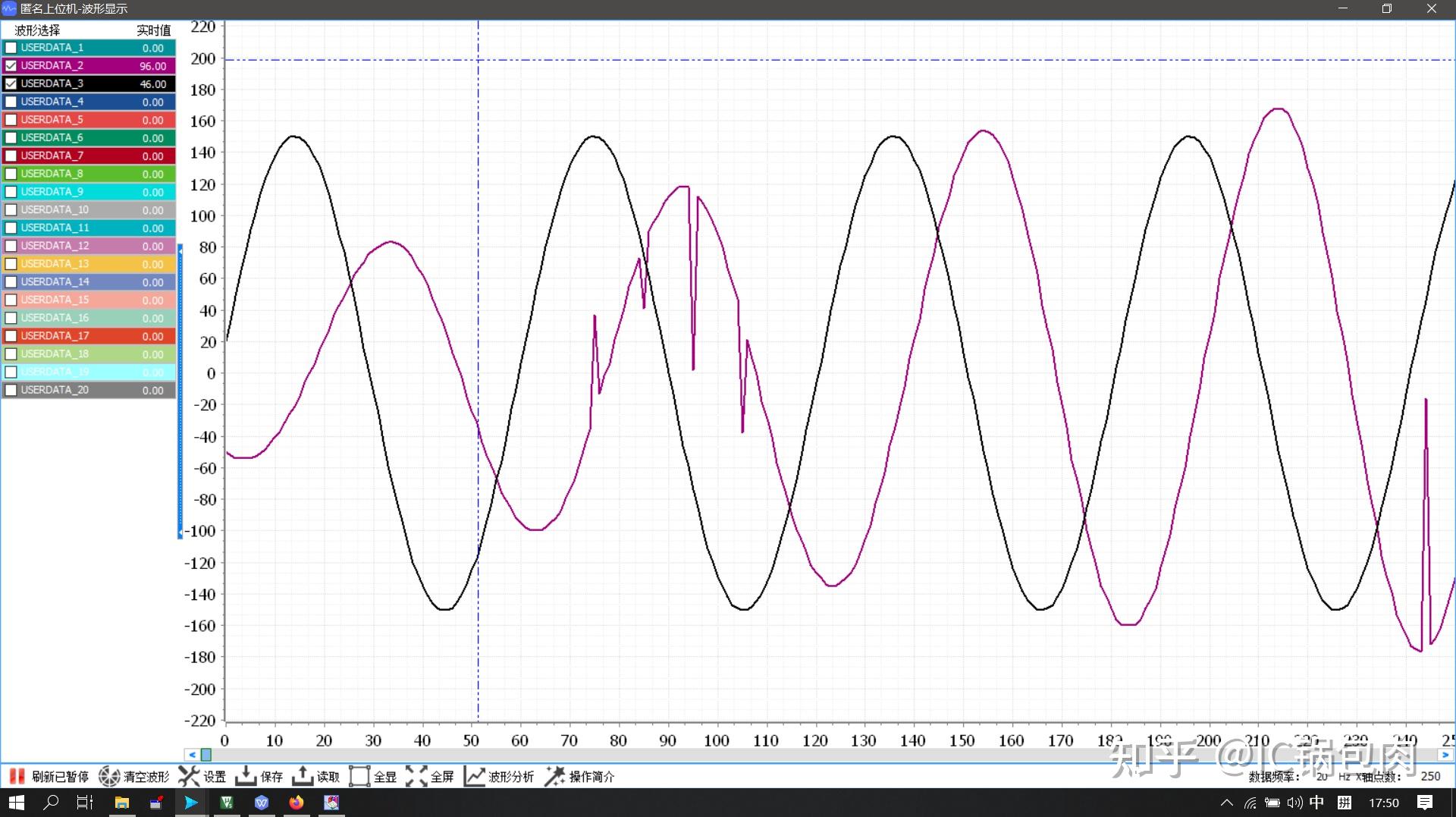Screen dimensions: 1456x817
Task: Click the X-axis point count value 250
Action: click(x=1430, y=776)
